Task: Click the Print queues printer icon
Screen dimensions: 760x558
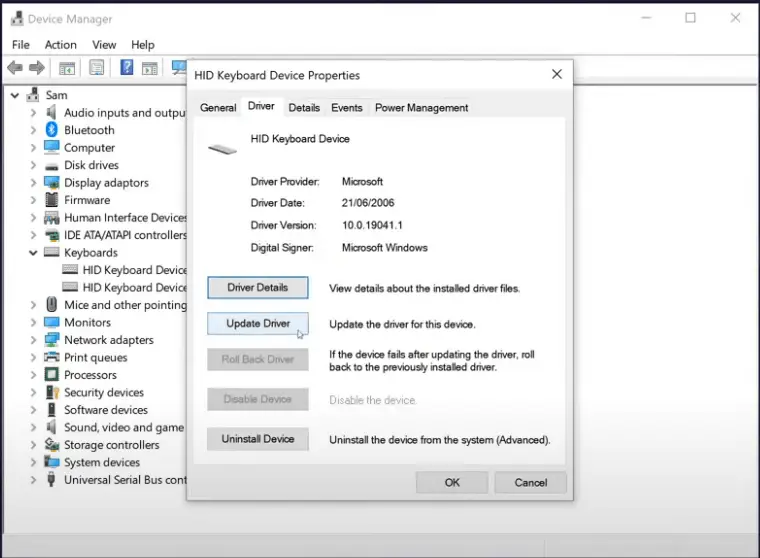Action: point(51,357)
